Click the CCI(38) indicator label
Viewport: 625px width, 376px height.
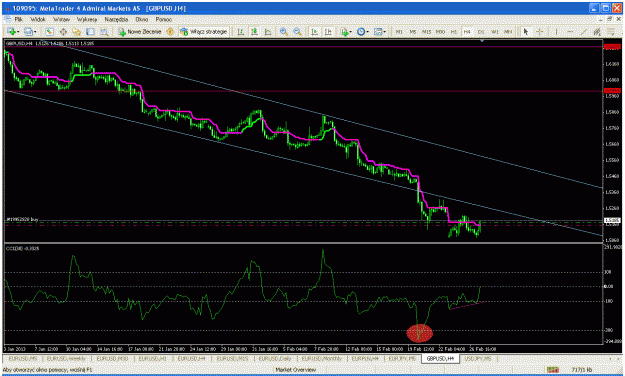23,248
